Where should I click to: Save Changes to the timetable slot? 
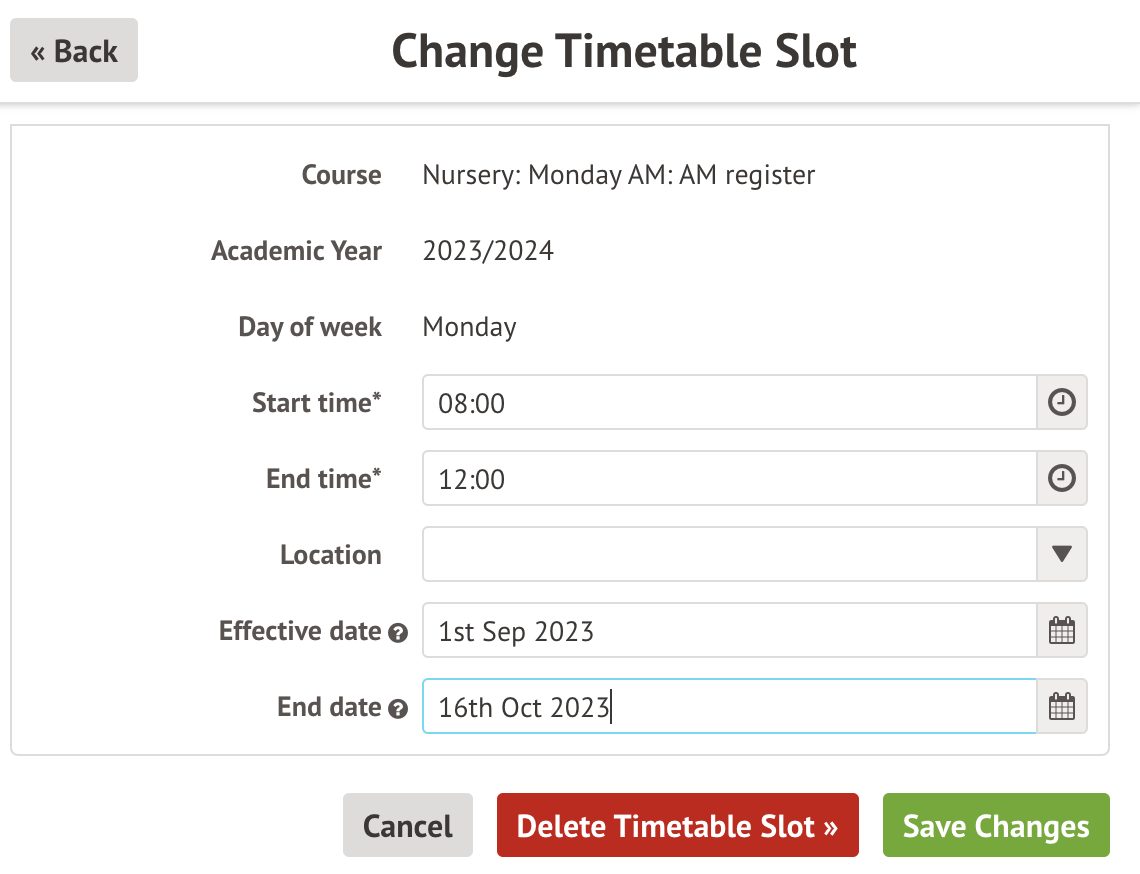[x=996, y=826]
